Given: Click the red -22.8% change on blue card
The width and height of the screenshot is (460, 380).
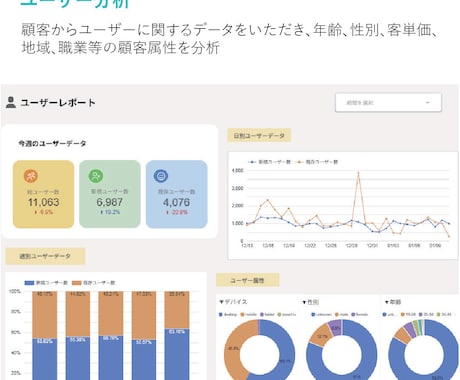Looking at the screenshot, I should [177, 212].
